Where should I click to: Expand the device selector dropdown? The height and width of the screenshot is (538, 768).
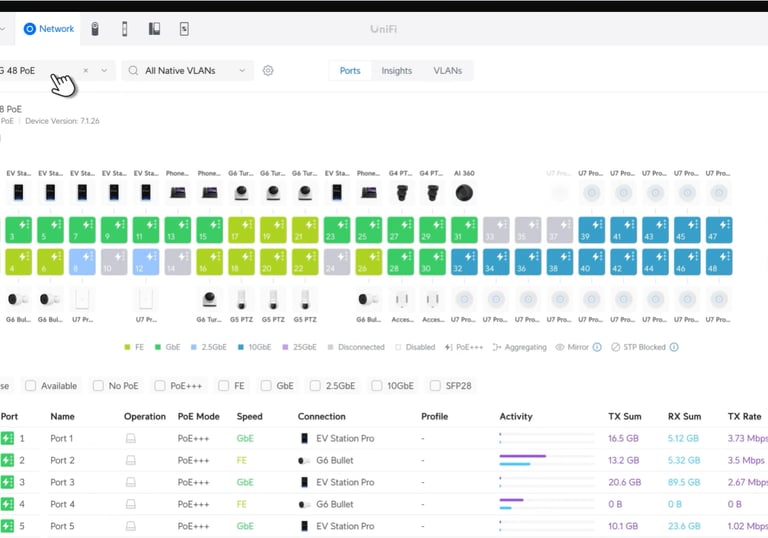pyautogui.click(x=104, y=71)
